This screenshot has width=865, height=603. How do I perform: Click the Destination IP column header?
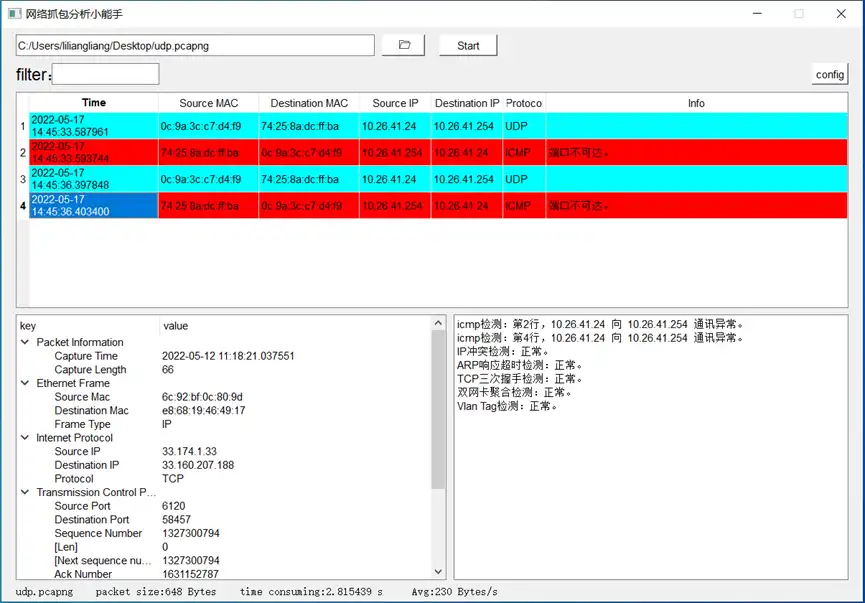[467, 103]
